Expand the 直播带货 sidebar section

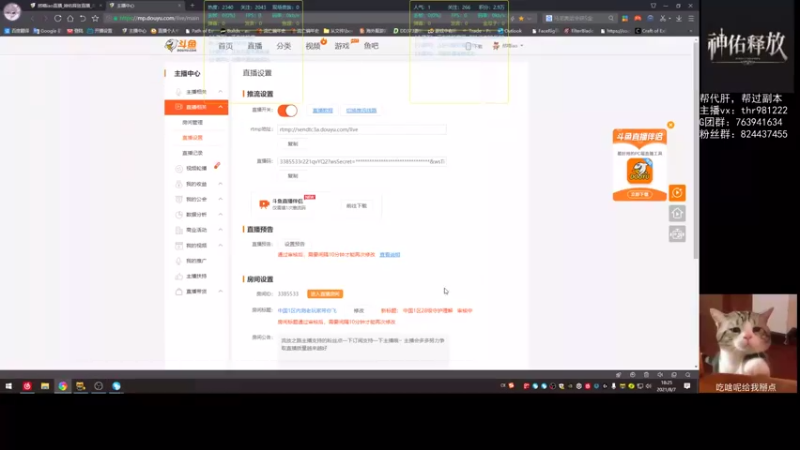(x=220, y=291)
